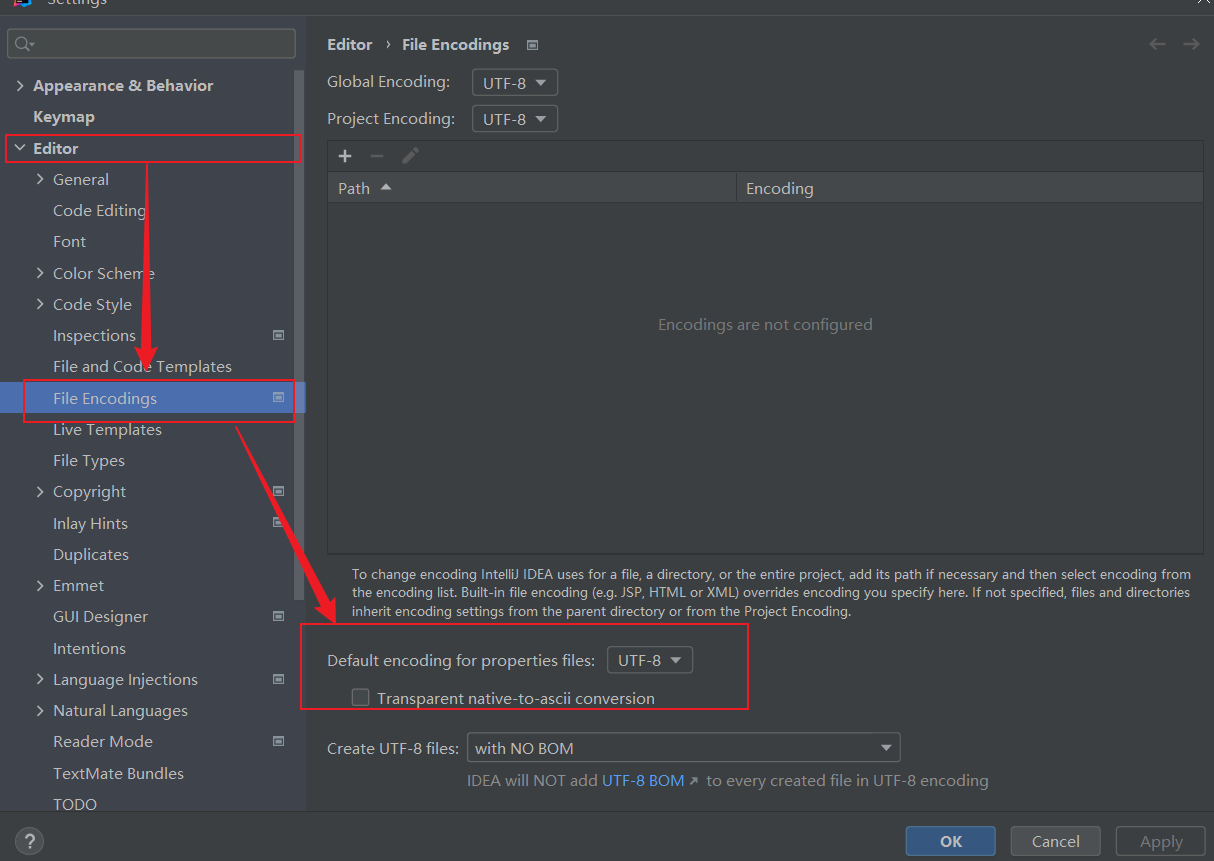Viewport: 1214px width, 861px height.
Task: Click the project icon beside Language Injections
Action: click(279, 679)
